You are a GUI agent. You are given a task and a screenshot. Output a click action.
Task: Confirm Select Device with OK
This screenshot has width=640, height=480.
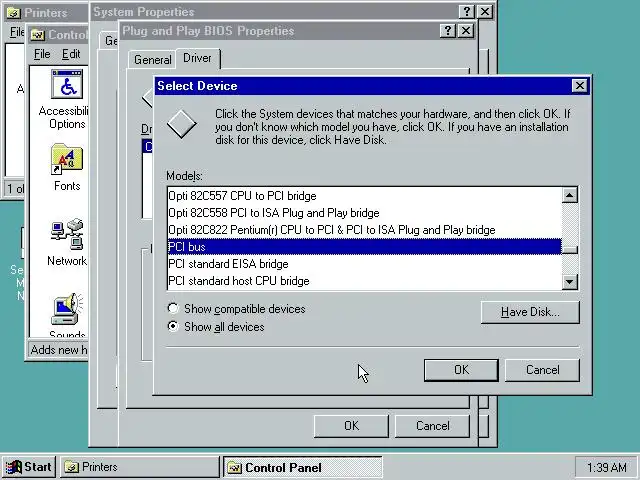[x=461, y=370]
